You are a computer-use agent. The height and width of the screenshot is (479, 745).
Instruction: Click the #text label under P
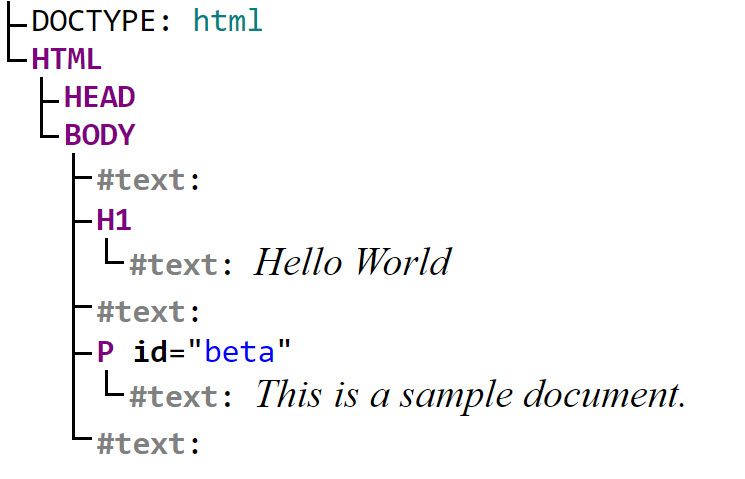coord(181,396)
